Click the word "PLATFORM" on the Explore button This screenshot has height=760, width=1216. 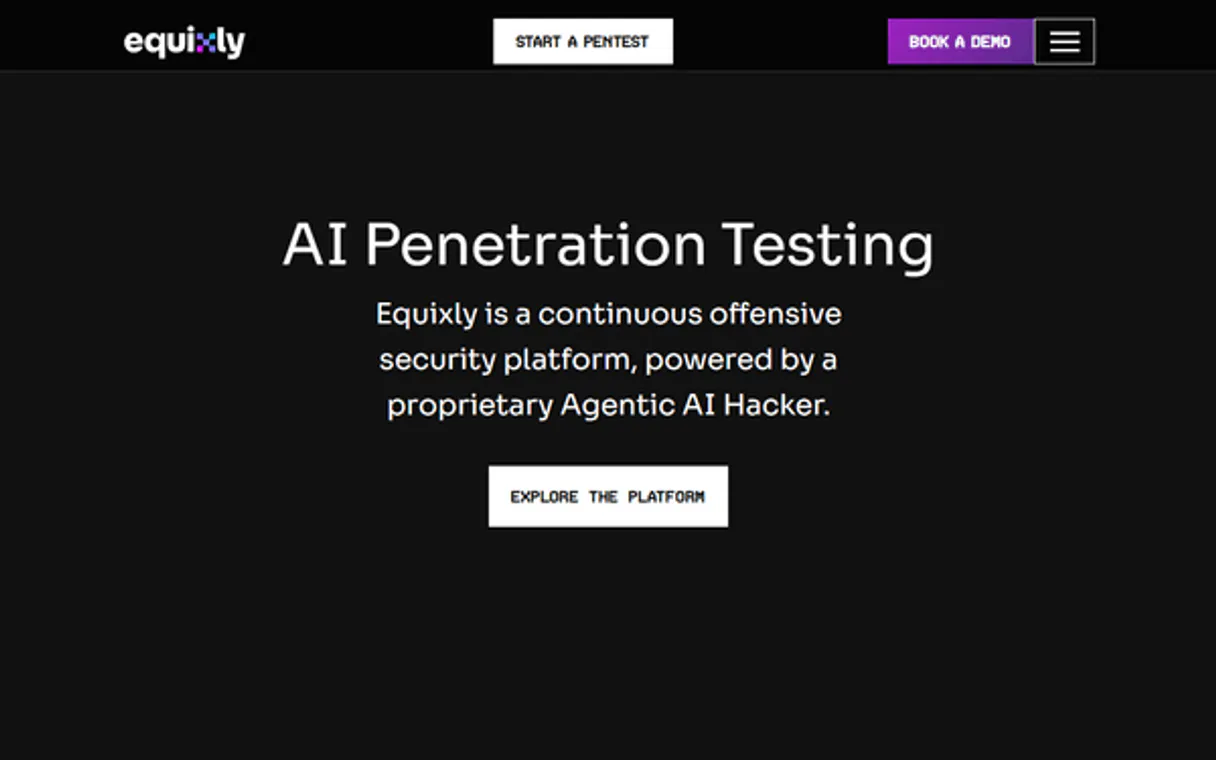666,497
